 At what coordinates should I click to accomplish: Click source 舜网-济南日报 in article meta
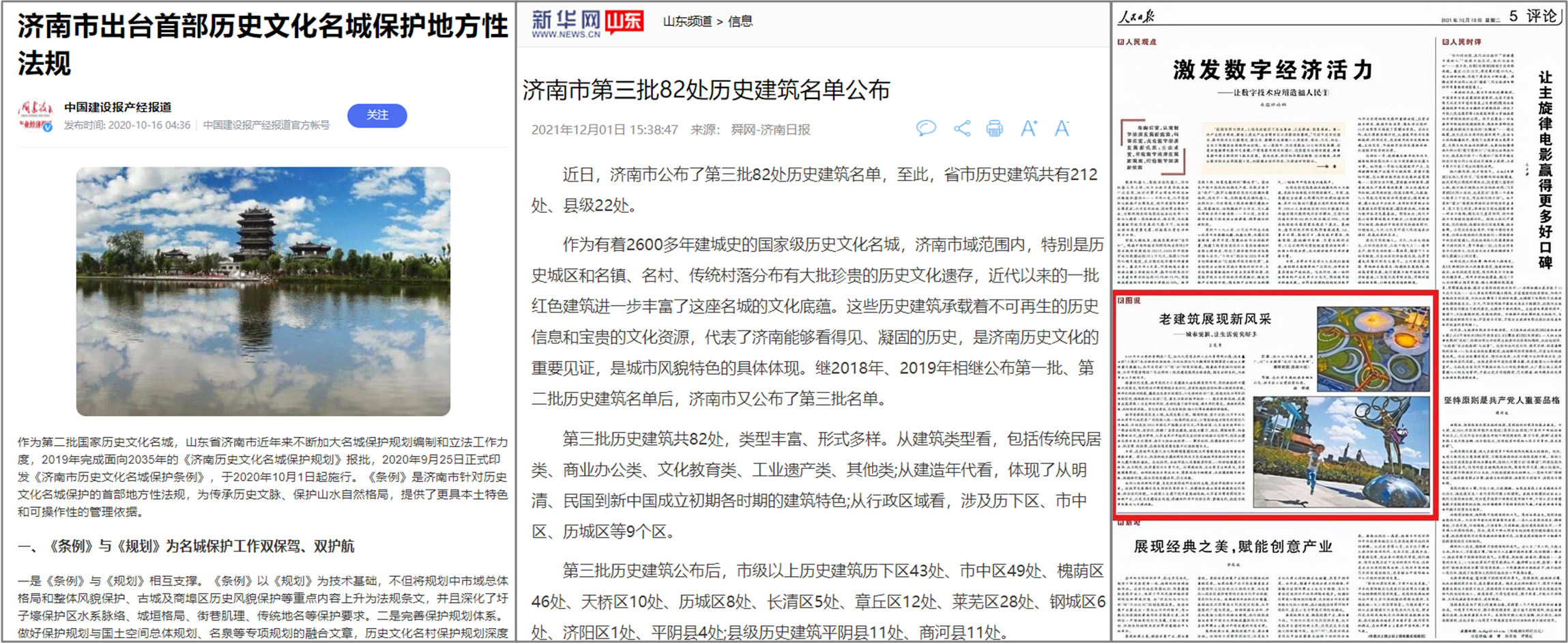coord(770,130)
